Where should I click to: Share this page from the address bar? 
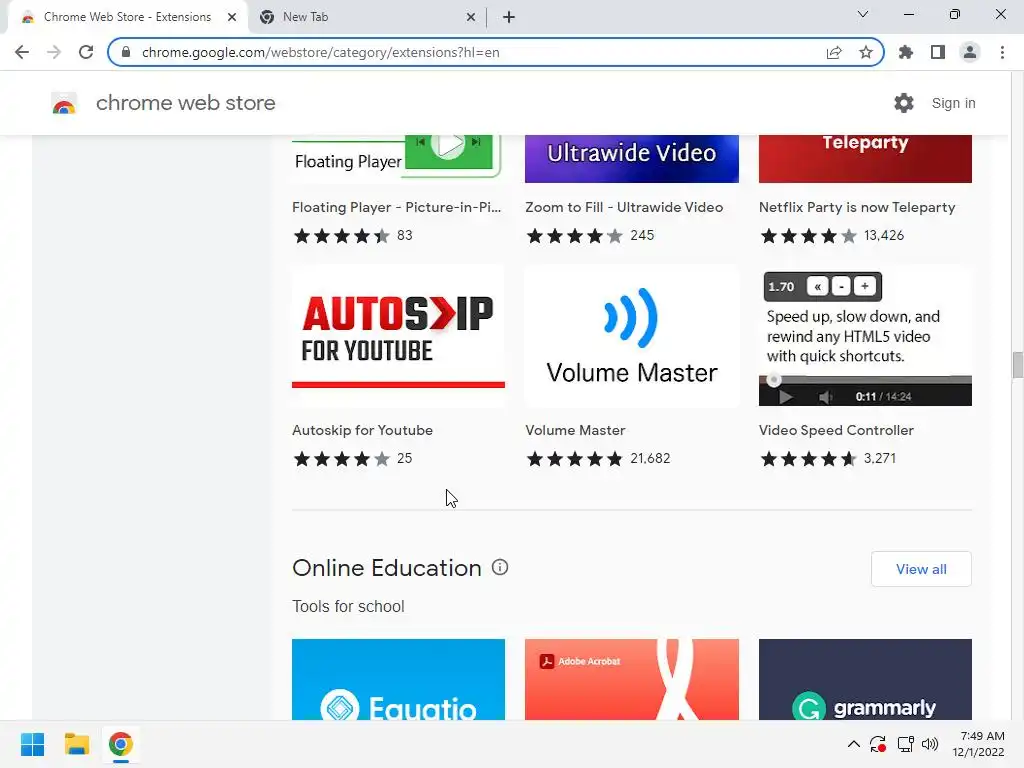[x=834, y=52]
